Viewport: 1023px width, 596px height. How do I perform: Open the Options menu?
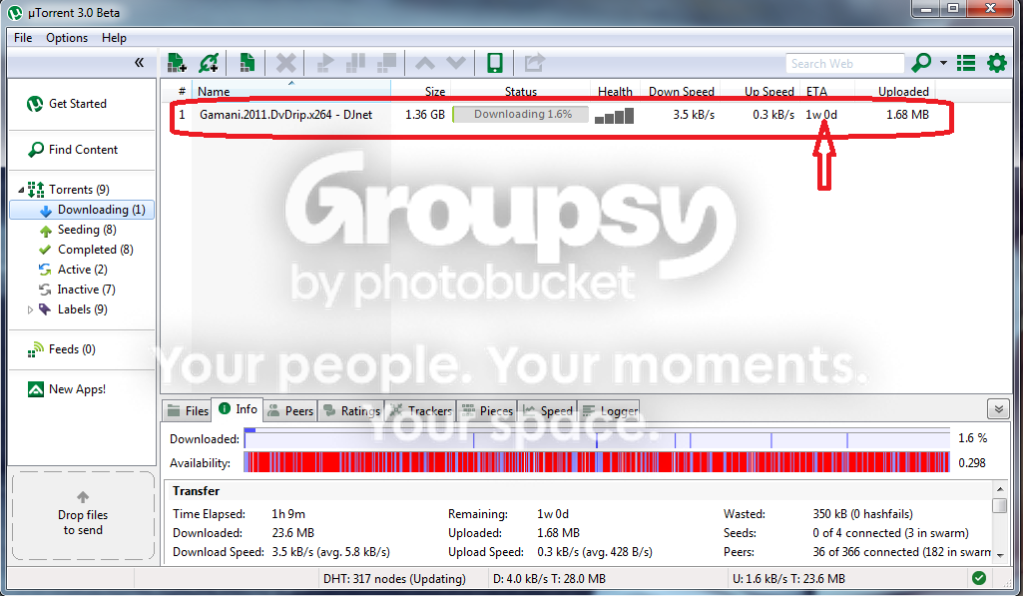pyautogui.click(x=67, y=38)
